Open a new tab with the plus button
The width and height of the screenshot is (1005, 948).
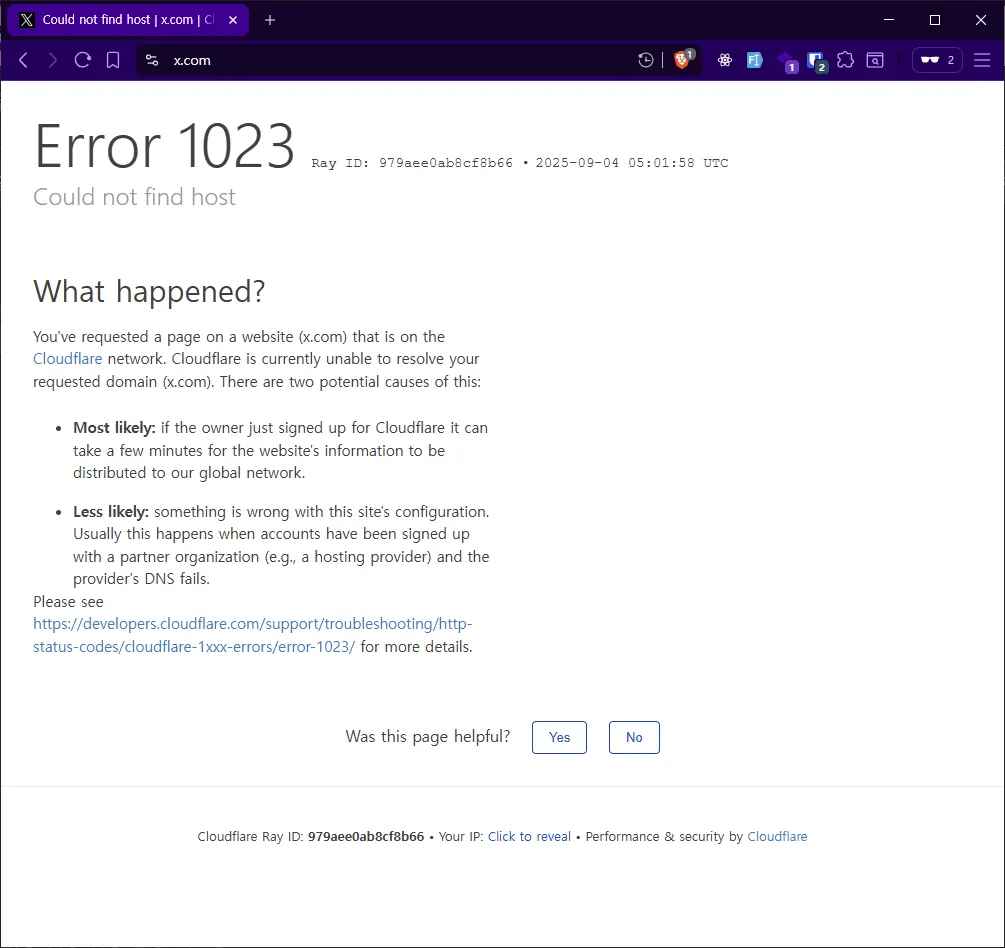point(270,21)
